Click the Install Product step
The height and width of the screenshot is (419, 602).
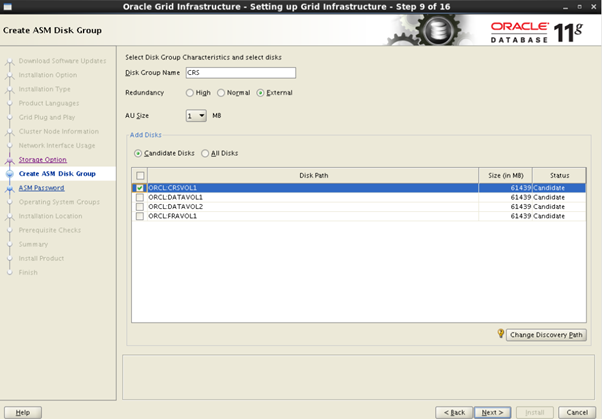tap(41, 258)
